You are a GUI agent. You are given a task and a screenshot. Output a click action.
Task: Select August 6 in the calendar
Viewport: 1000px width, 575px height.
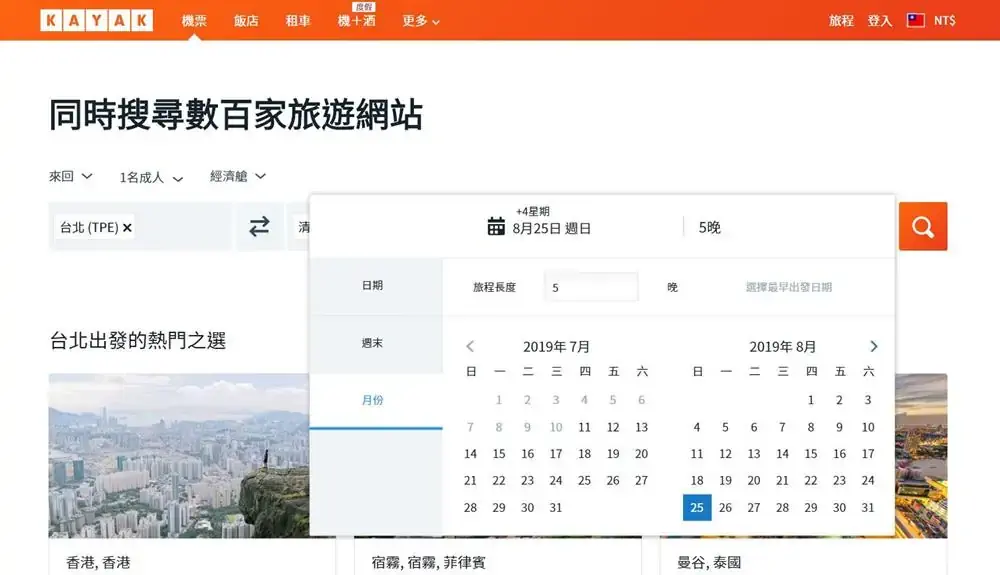[x=754, y=427]
